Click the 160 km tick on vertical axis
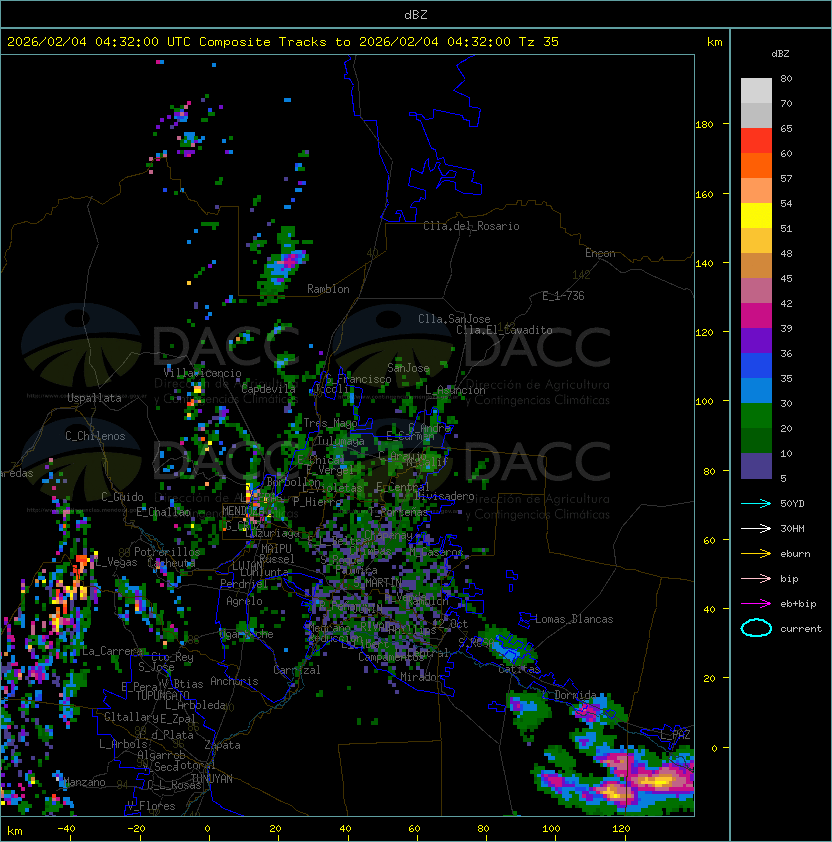This screenshot has width=832, height=842. coord(704,194)
